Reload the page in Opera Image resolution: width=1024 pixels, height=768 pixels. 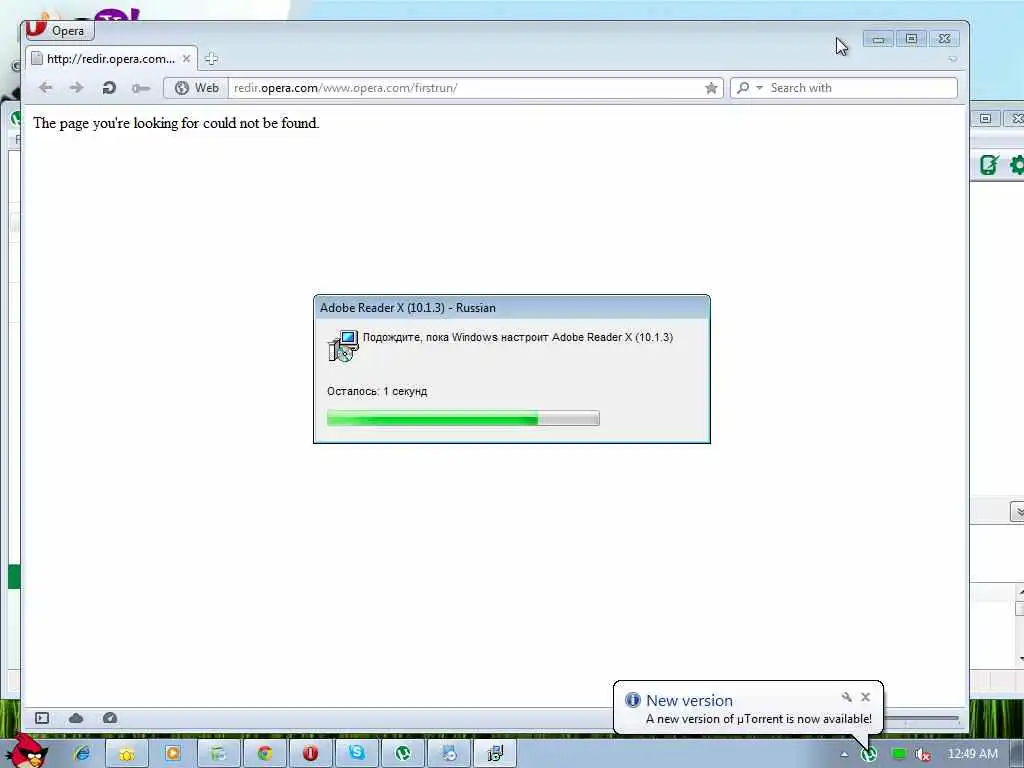pos(108,88)
